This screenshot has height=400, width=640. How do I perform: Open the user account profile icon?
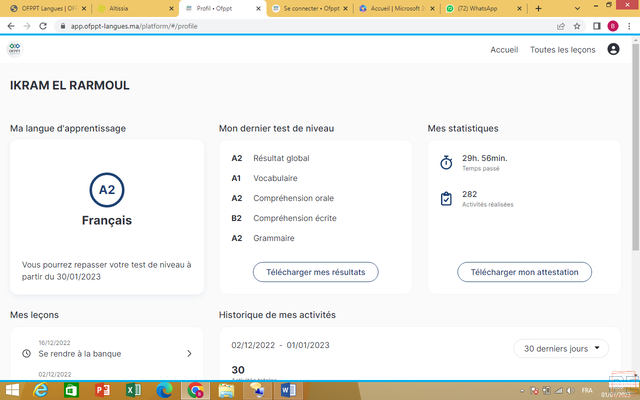[x=613, y=49]
